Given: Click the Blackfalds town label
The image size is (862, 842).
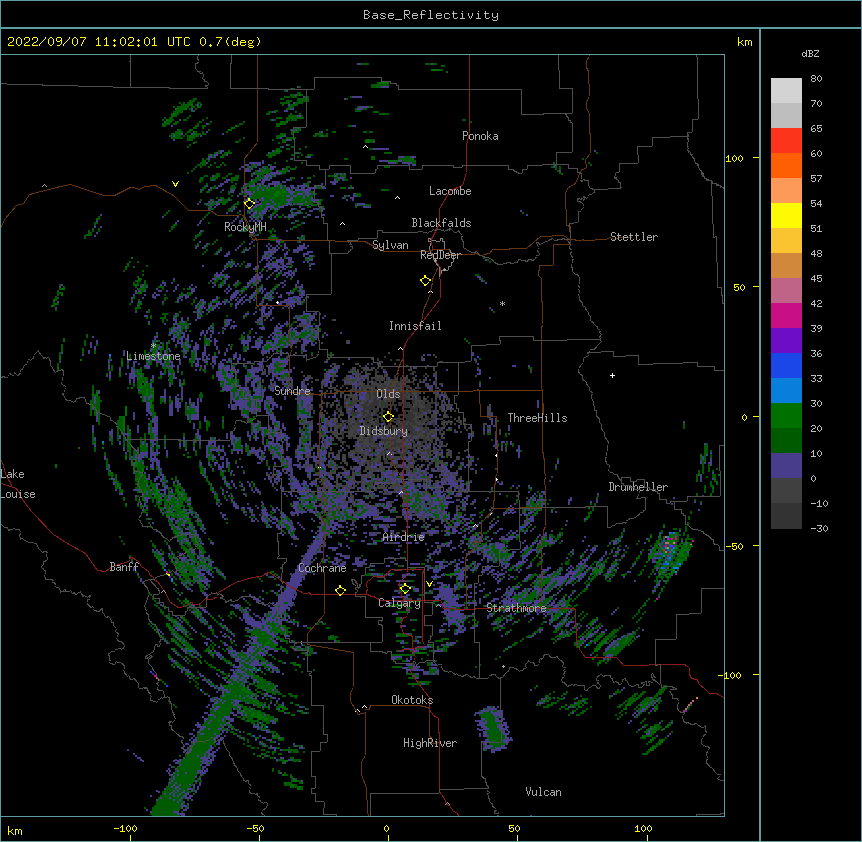Looking at the screenshot, I should [x=441, y=223].
